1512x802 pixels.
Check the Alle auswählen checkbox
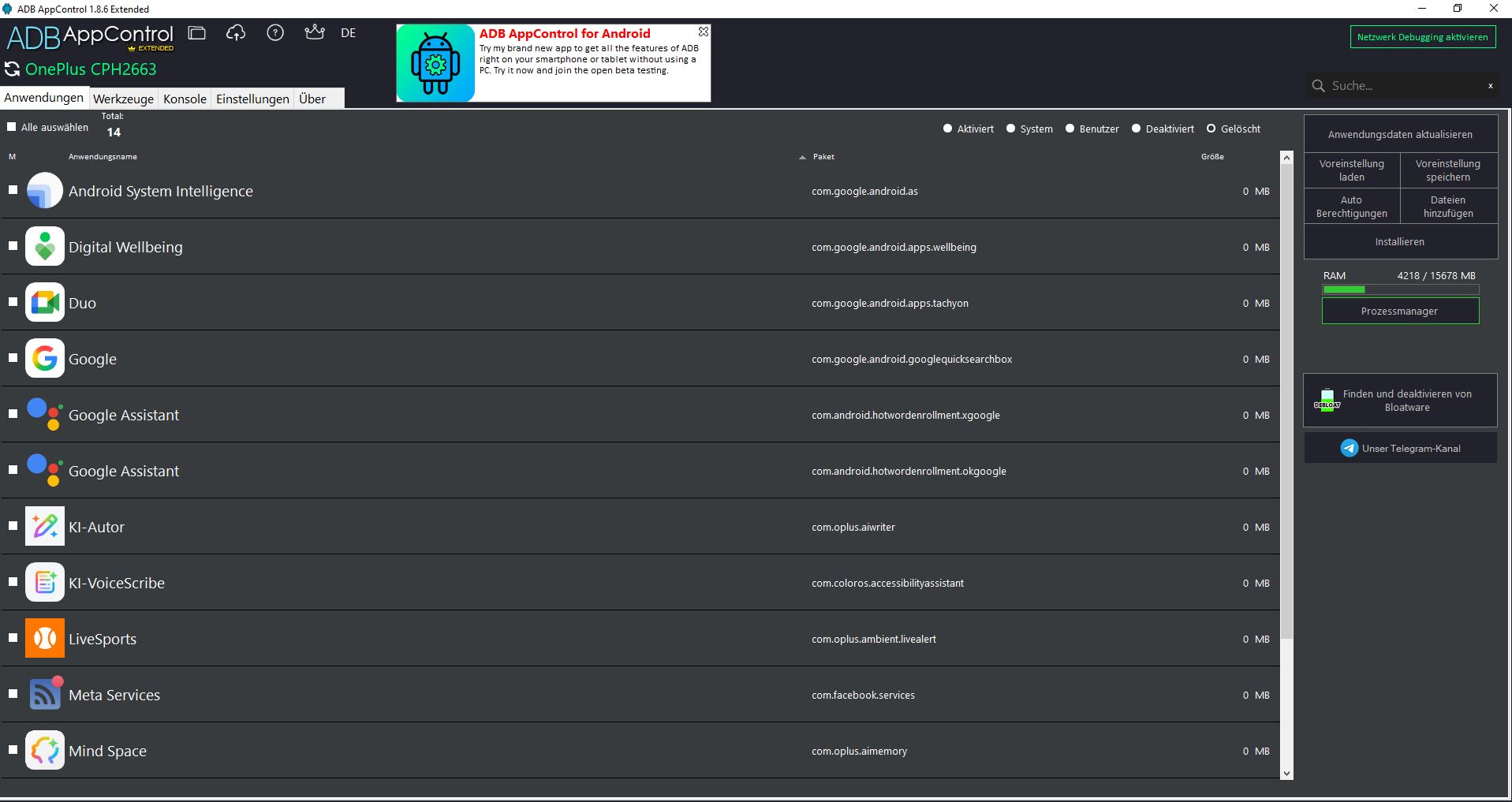click(x=12, y=127)
